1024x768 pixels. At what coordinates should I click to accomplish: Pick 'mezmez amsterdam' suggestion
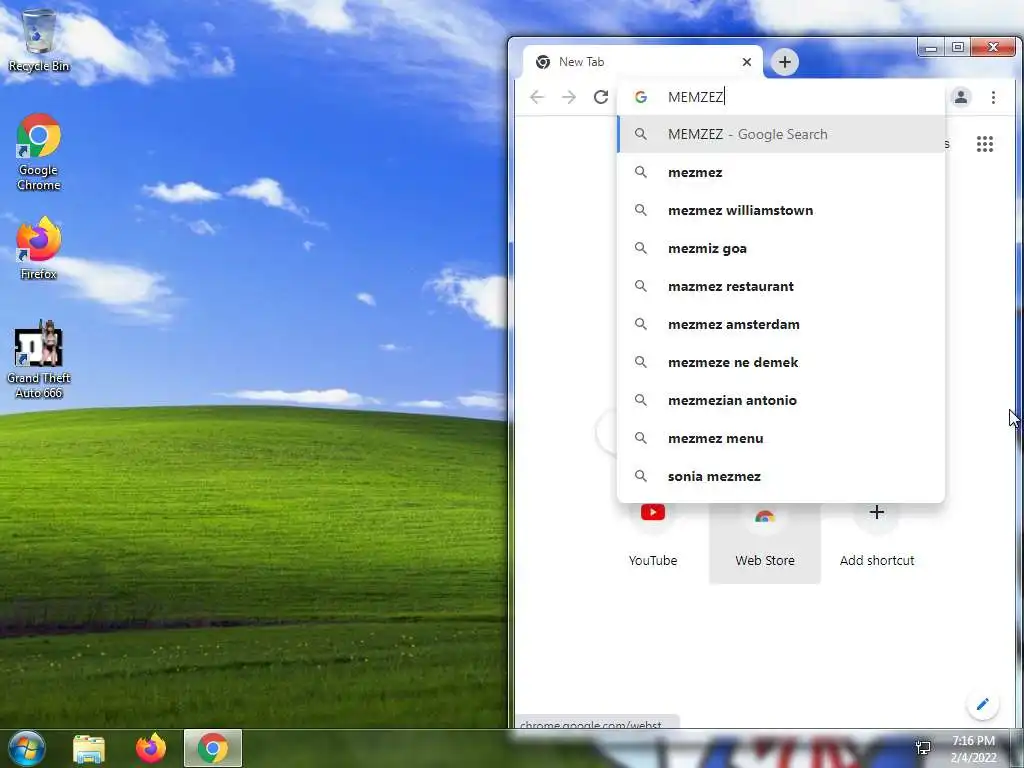pyautogui.click(x=780, y=324)
